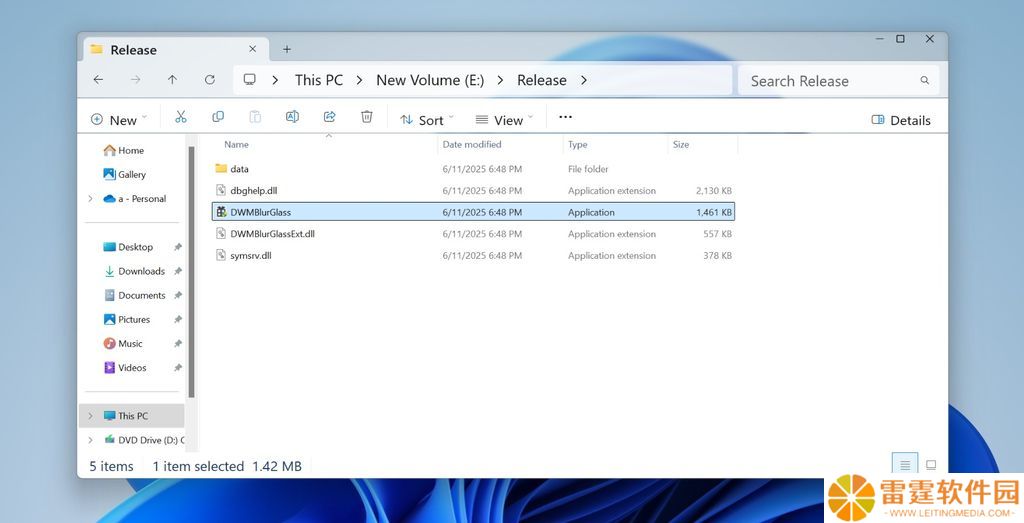
Task: Click in the Search Release field
Action: coord(838,80)
